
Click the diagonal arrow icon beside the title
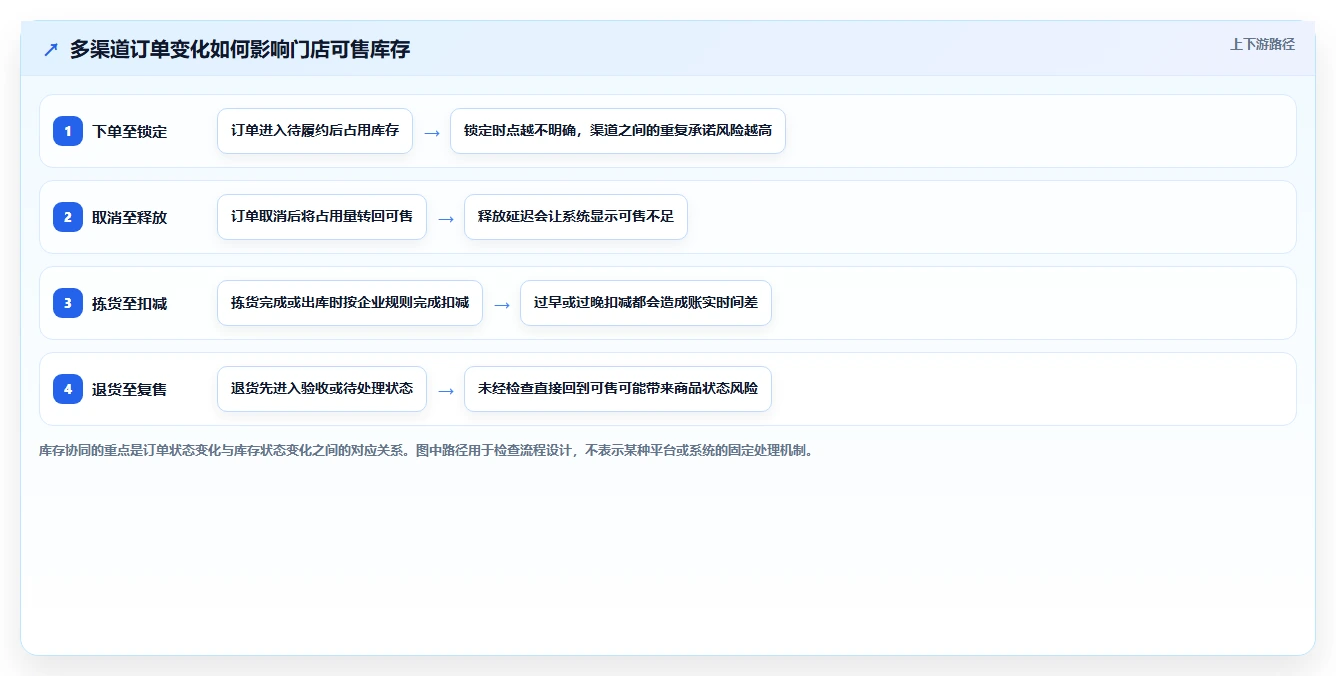click(x=50, y=49)
